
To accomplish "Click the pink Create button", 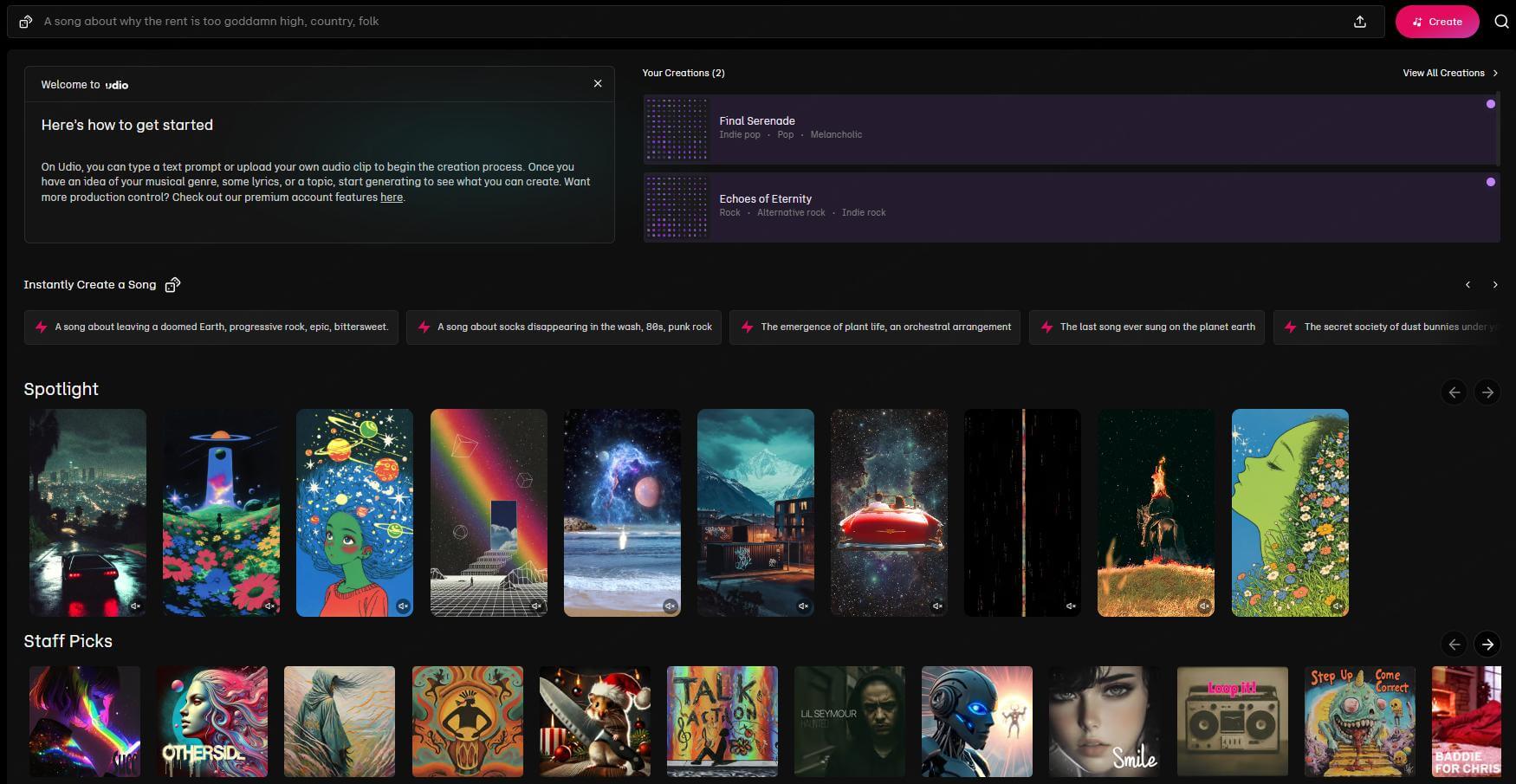I will pos(1437,22).
